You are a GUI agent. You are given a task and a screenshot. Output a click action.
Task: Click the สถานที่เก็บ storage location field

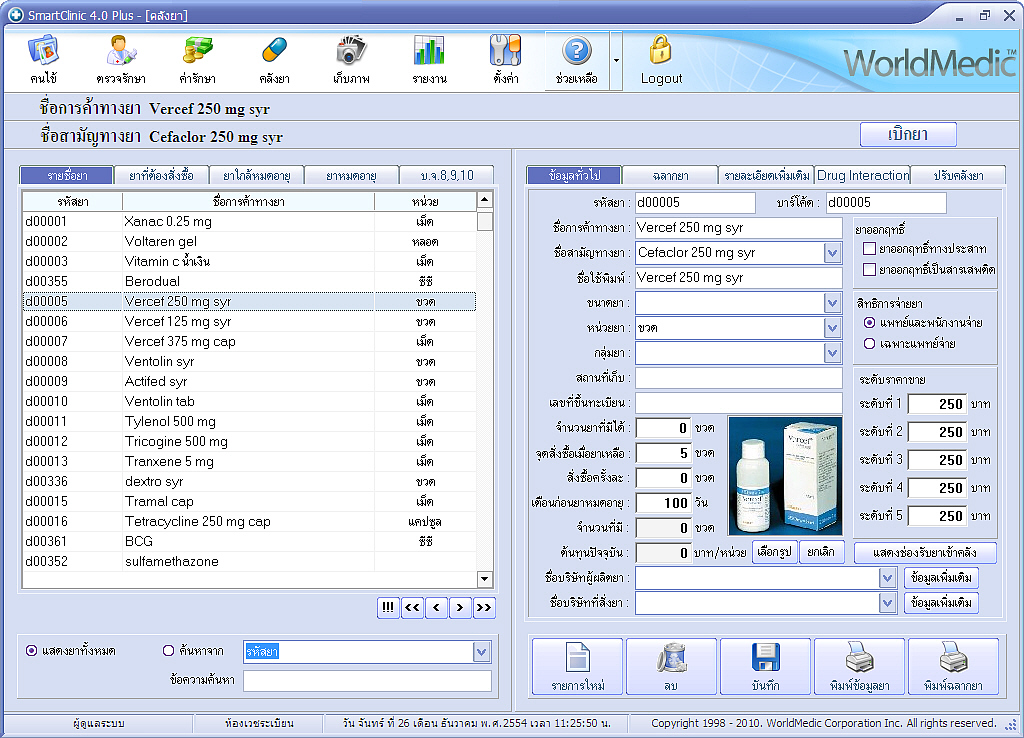point(739,377)
